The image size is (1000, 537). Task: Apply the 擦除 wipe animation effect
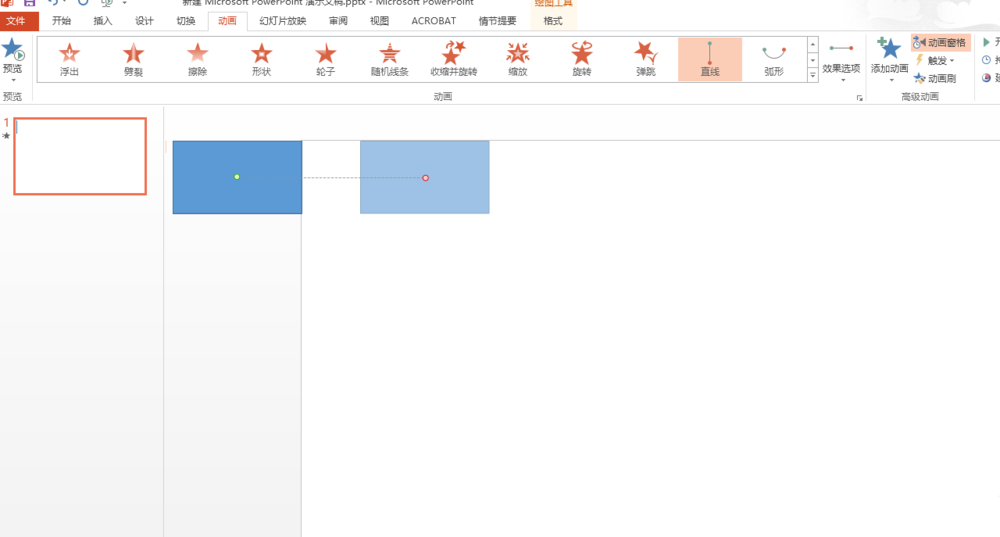coord(198,59)
